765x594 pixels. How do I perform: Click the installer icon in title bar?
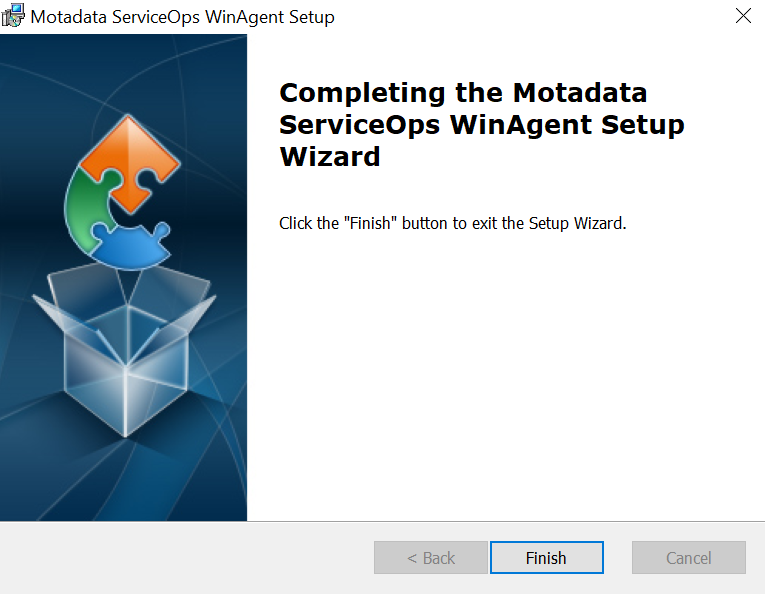point(14,16)
